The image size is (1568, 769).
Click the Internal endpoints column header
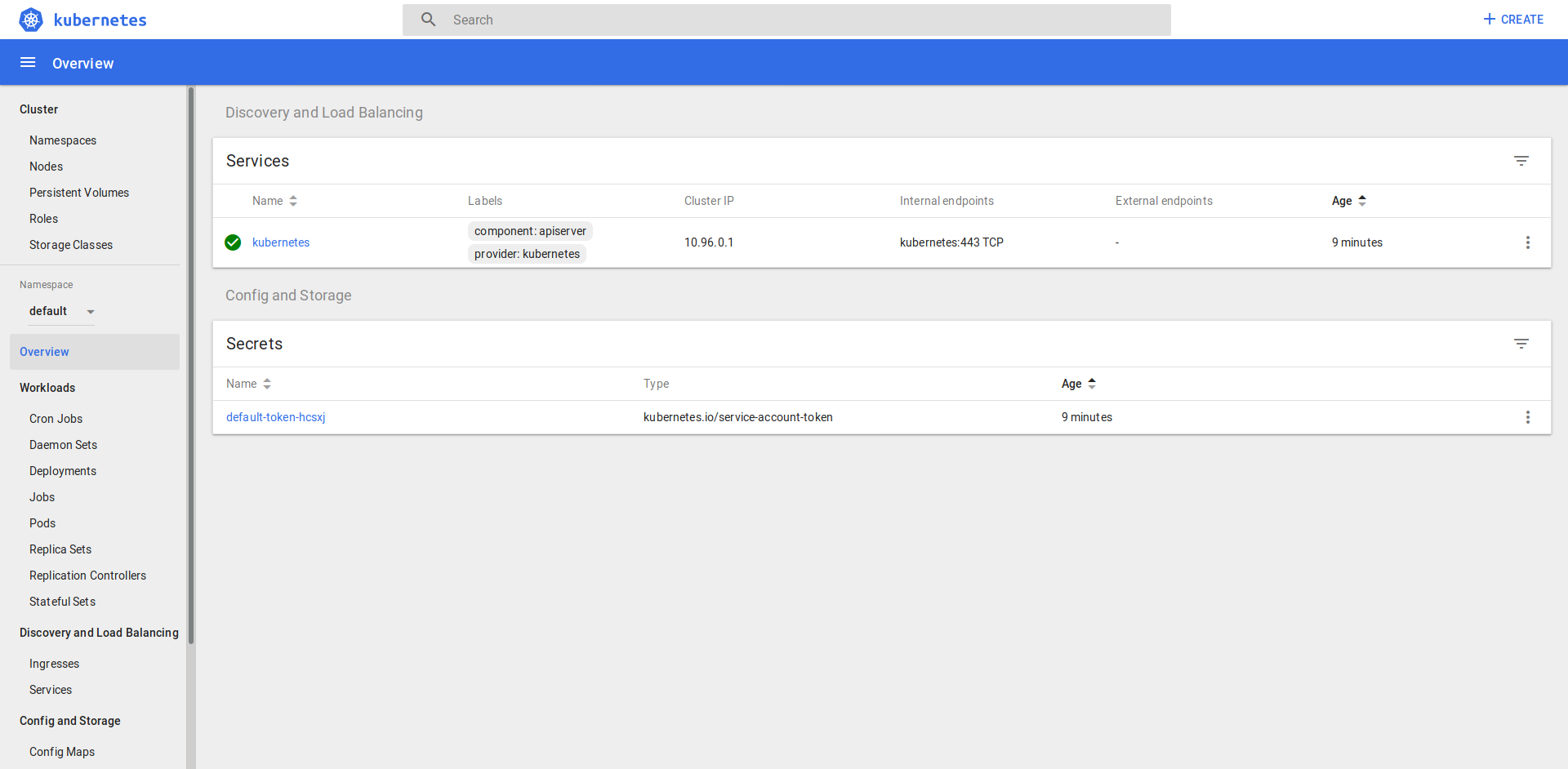coord(947,201)
